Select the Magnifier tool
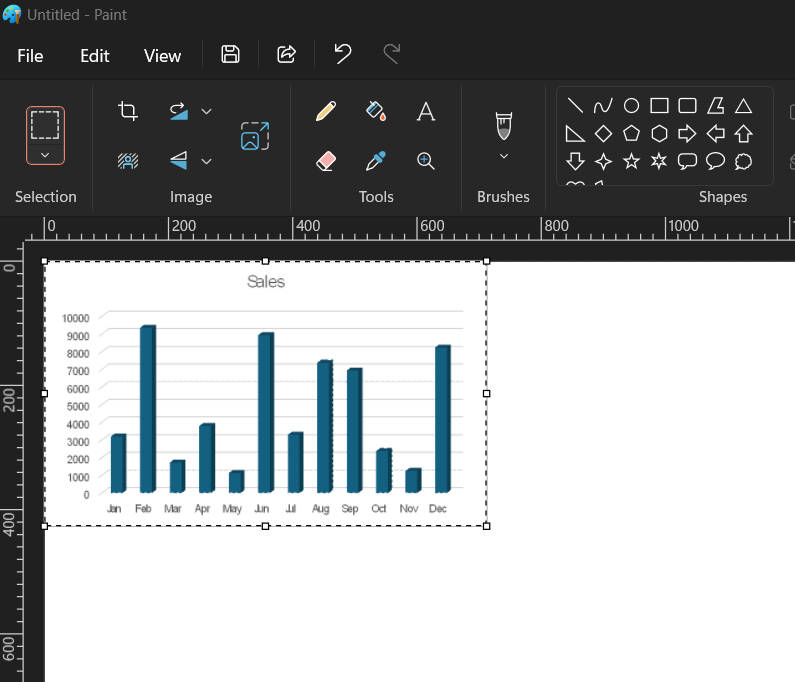Screen dimensions: 795x682 (426, 161)
